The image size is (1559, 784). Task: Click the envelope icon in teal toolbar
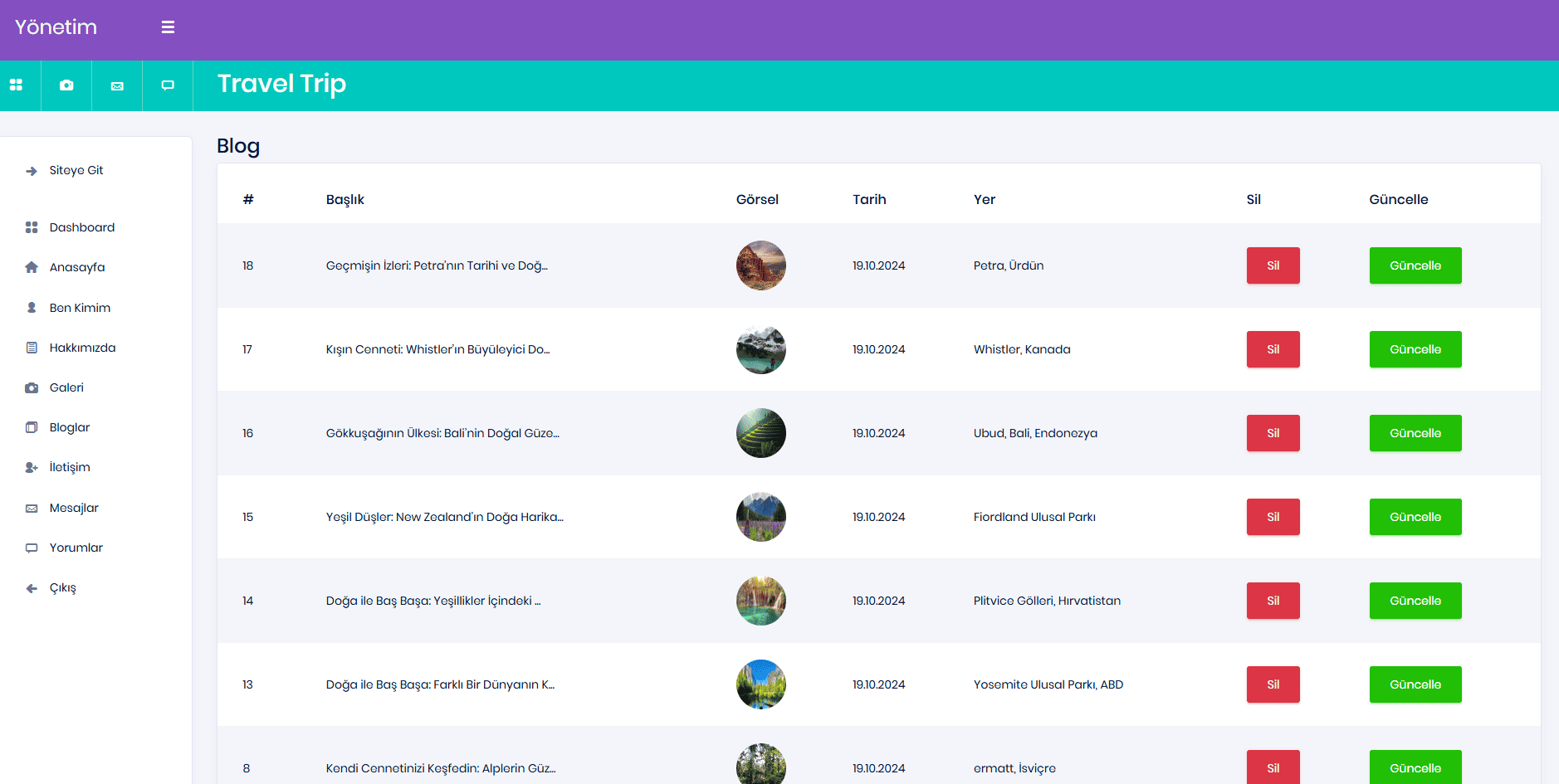pos(117,85)
